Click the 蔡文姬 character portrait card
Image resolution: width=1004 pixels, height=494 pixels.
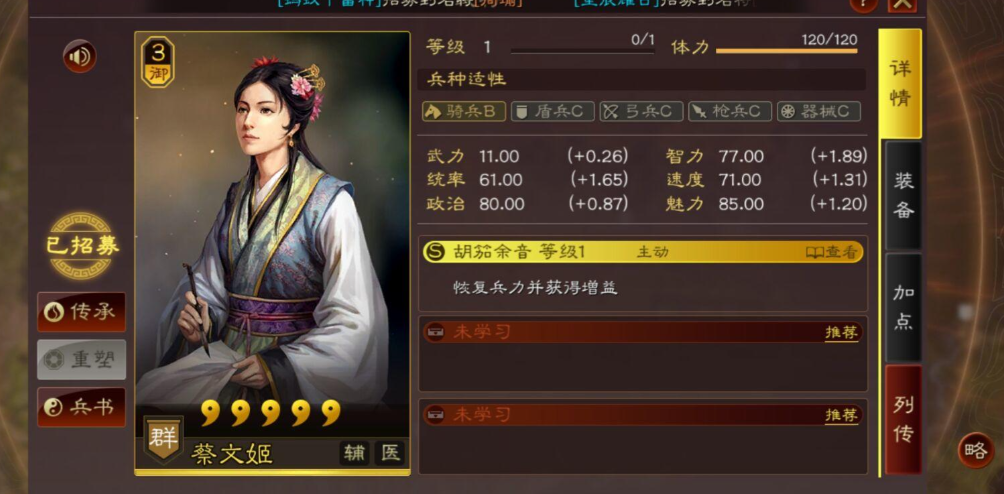point(272,253)
